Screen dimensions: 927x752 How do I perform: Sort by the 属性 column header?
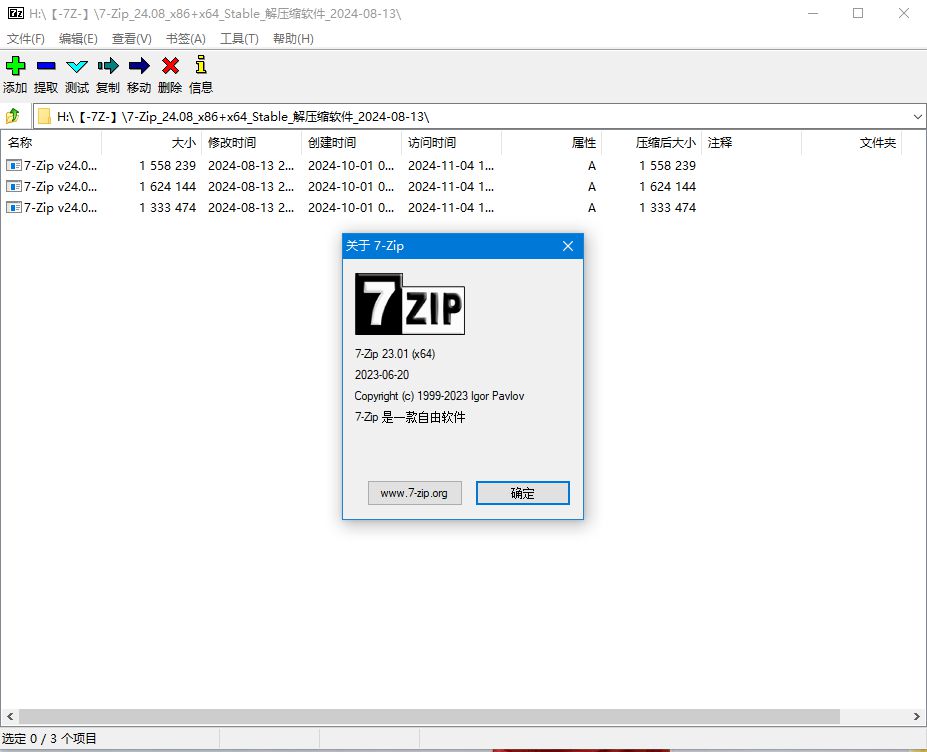point(552,142)
